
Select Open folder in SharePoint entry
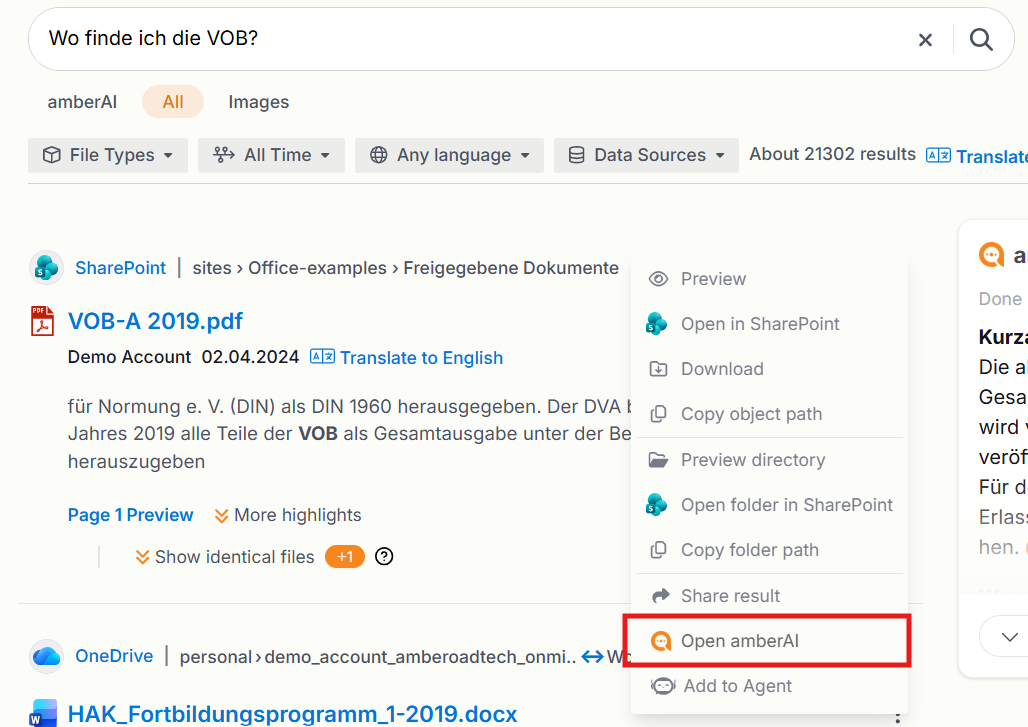pyautogui.click(x=770, y=505)
